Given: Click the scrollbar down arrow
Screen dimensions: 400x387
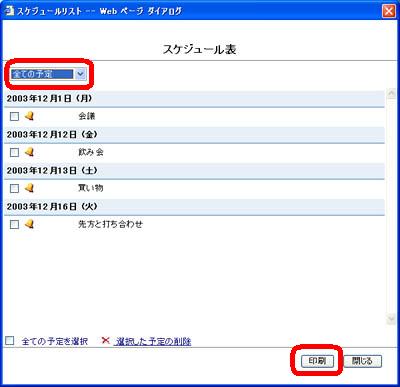Looking at the screenshot, I should pos(391,319).
